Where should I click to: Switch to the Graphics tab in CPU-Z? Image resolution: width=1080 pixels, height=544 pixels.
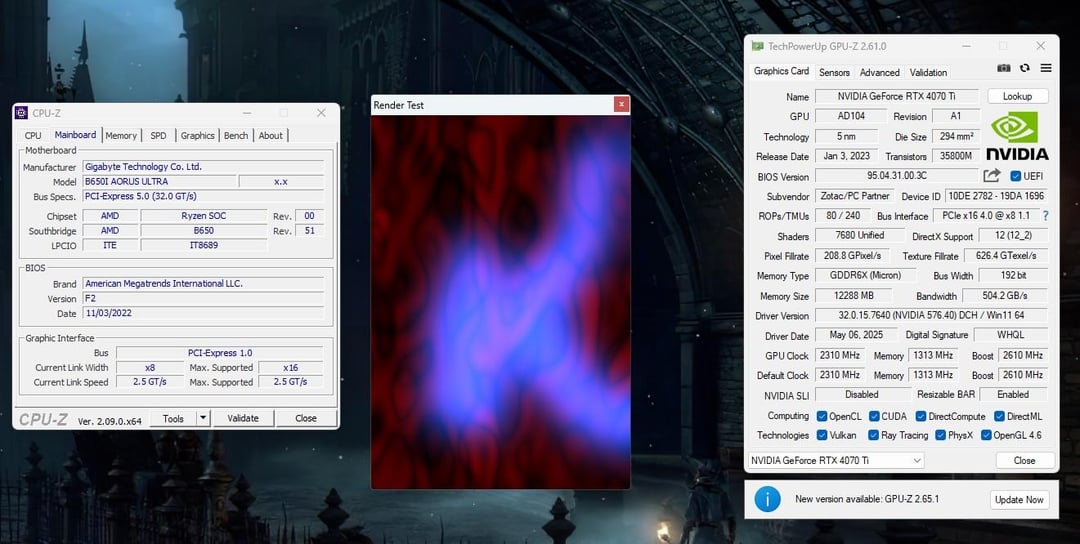click(198, 136)
